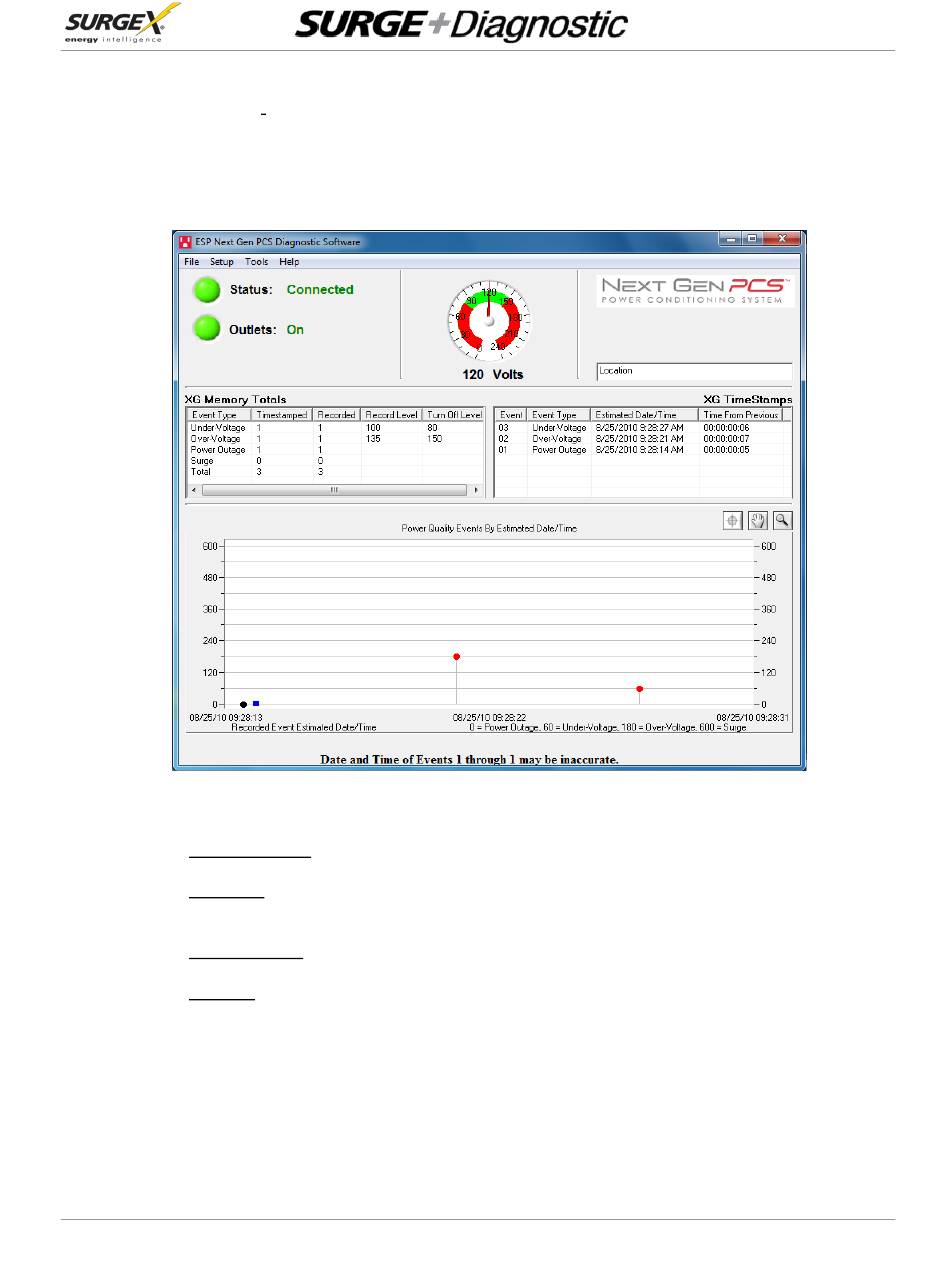Click the blue square marker on chart
The width and height of the screenshot is (950, 1267).
[256, 704]
